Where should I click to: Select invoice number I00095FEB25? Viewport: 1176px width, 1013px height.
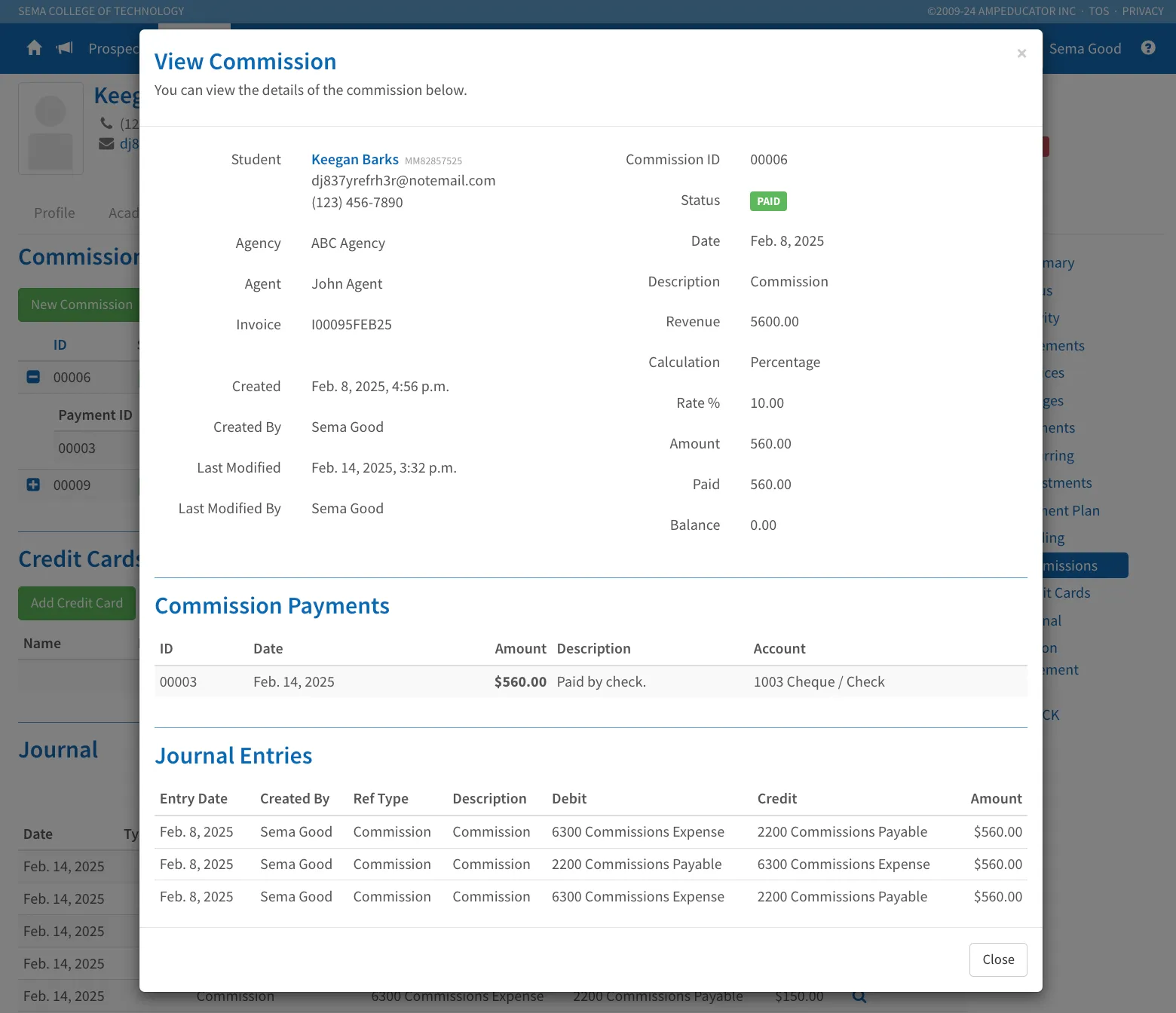[351, 325]
